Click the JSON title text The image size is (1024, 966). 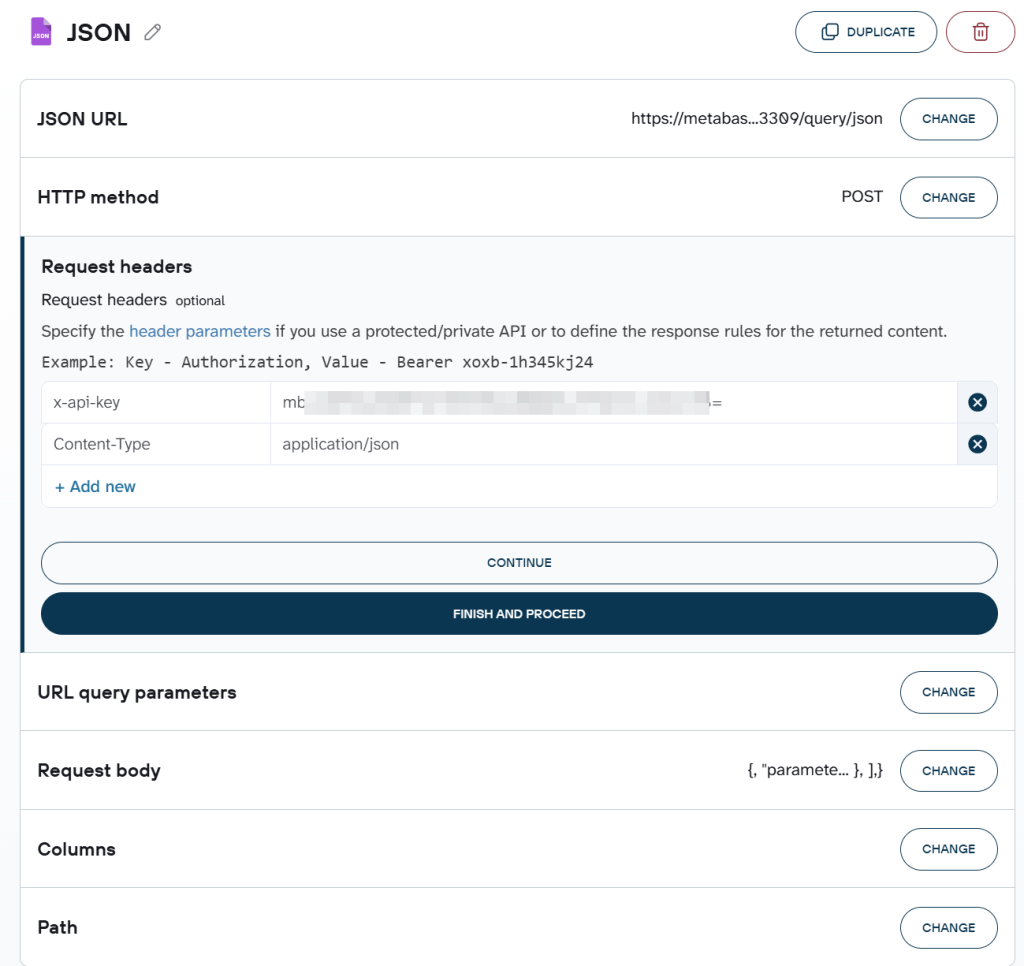pyautogui.click(x=99, y=32)
